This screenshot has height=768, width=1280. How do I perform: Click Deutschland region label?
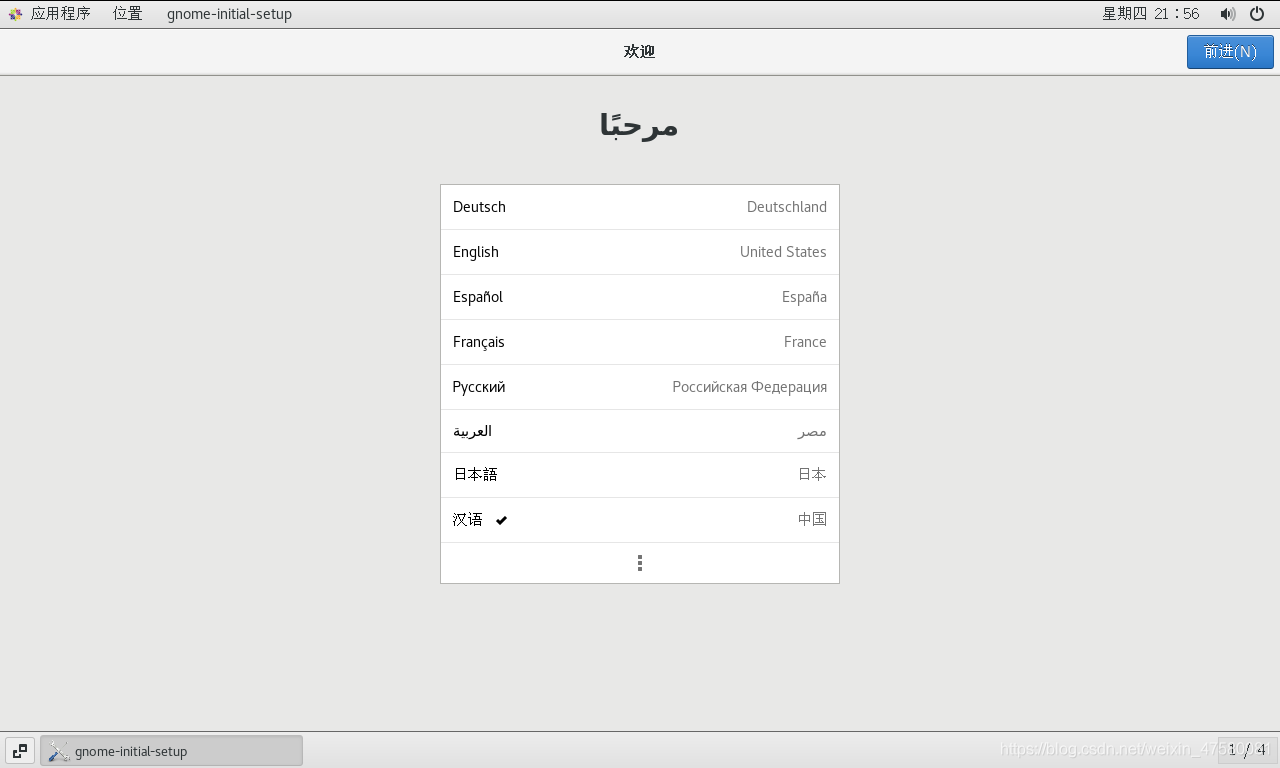click(x=787, y=207)
